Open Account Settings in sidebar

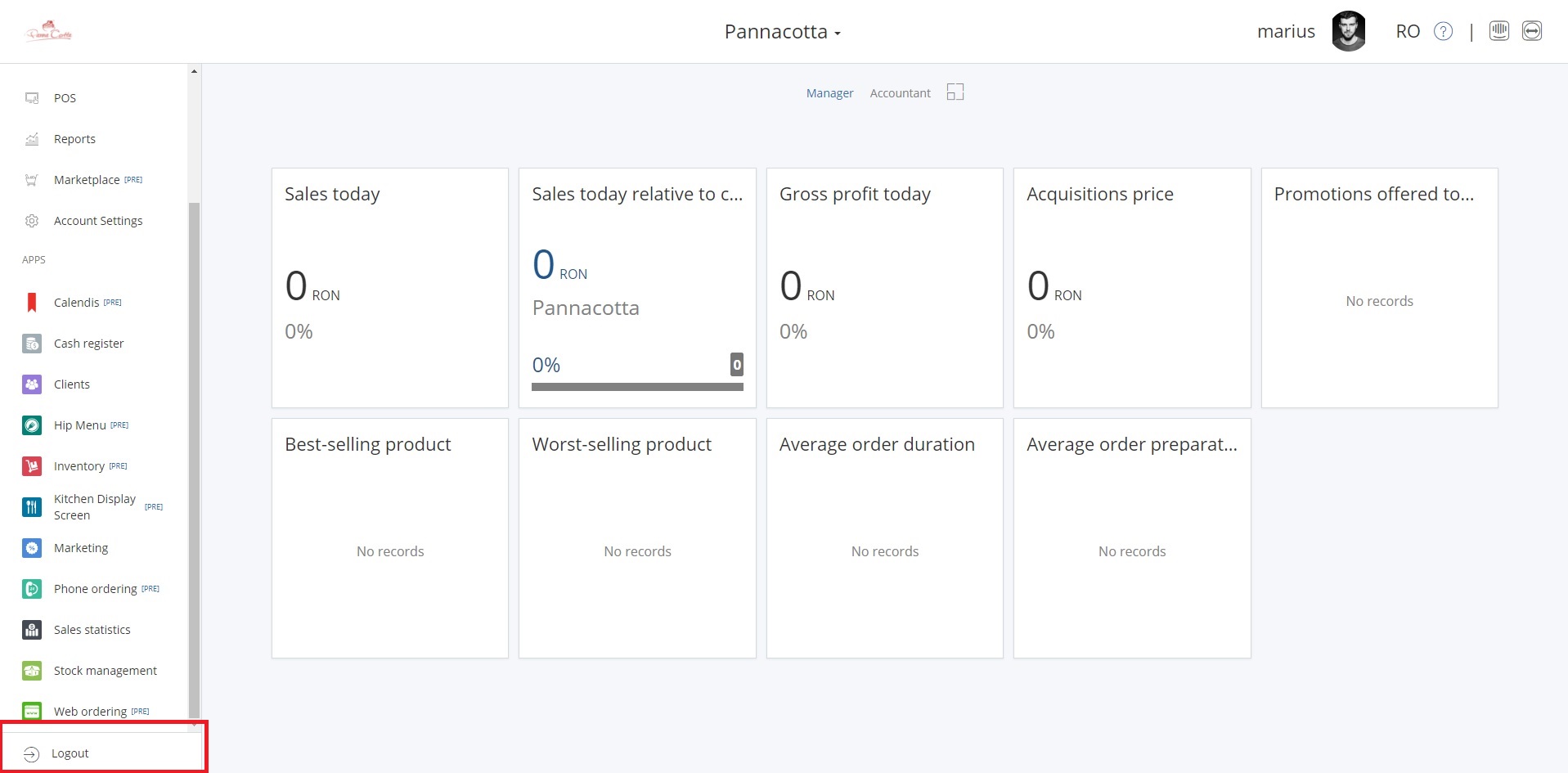tap(97, 221)
